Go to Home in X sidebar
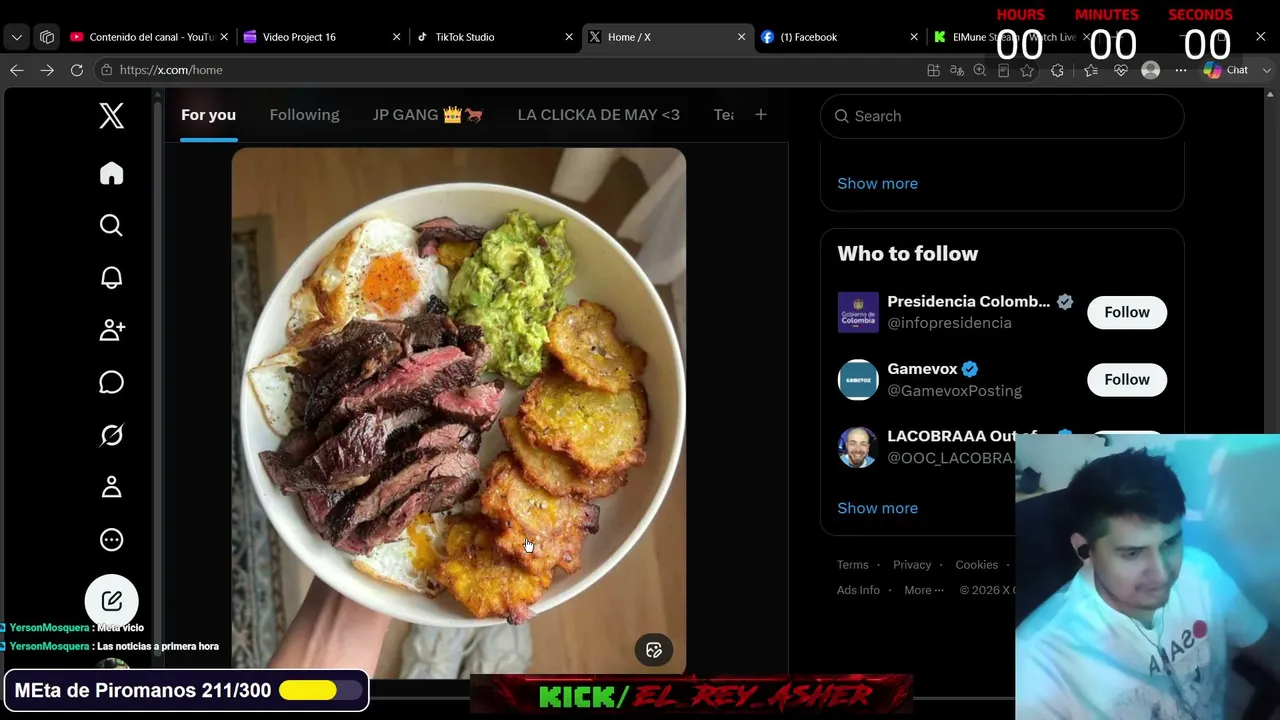 pyautogui.click(x=111, y=174)
